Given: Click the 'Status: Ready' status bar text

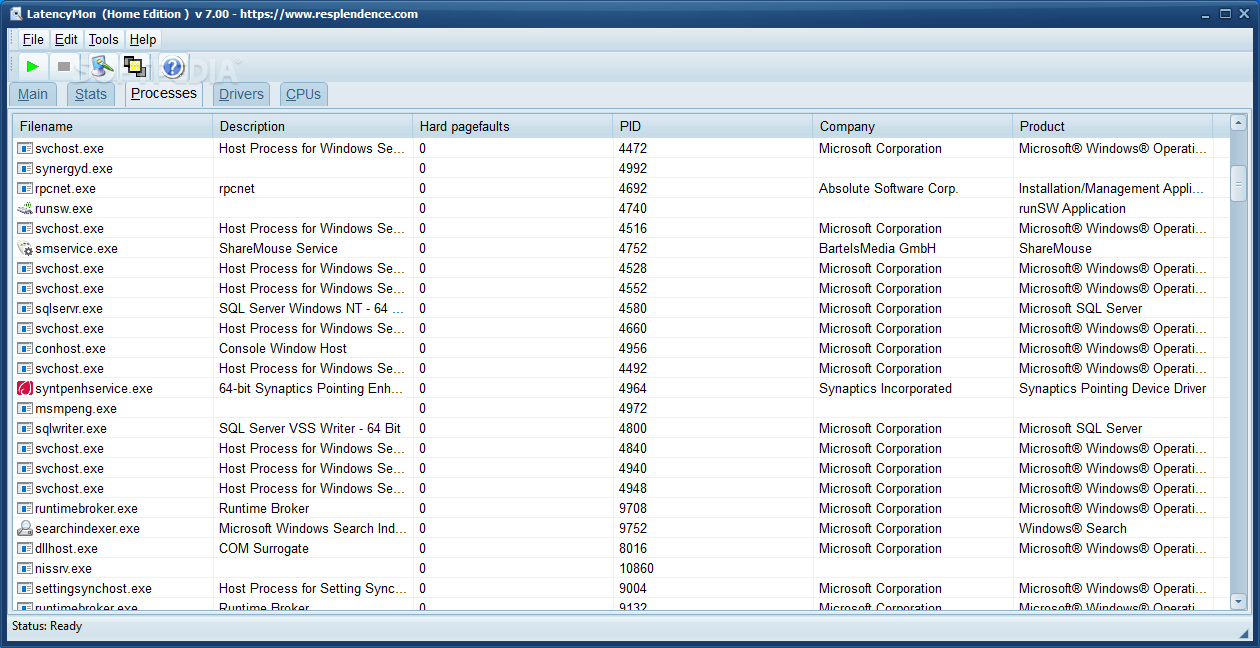Looking at the screenshot, I should pyautogui.click(x=47, y=626).
